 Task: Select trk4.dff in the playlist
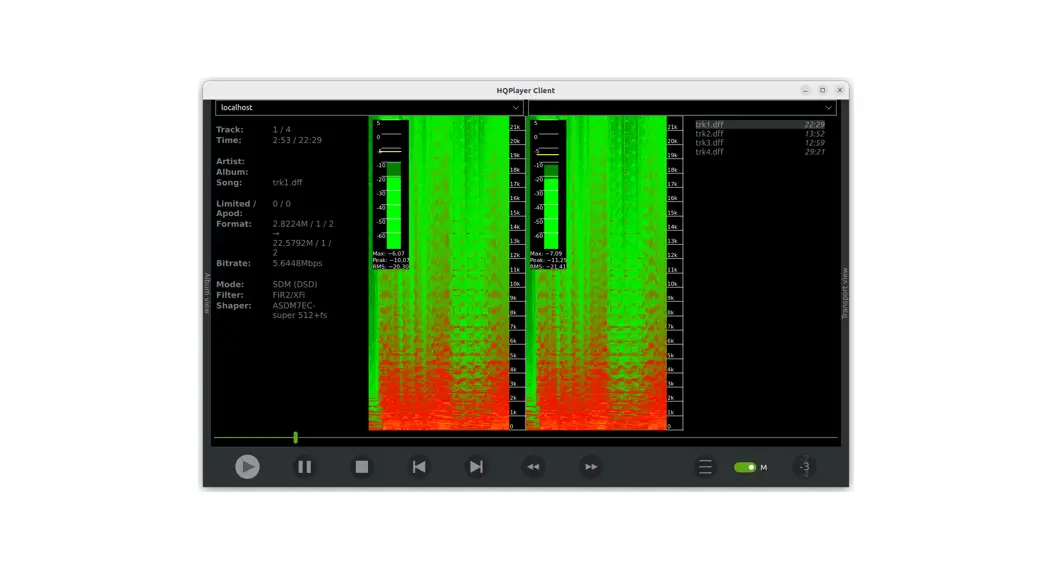coord(760,152)
